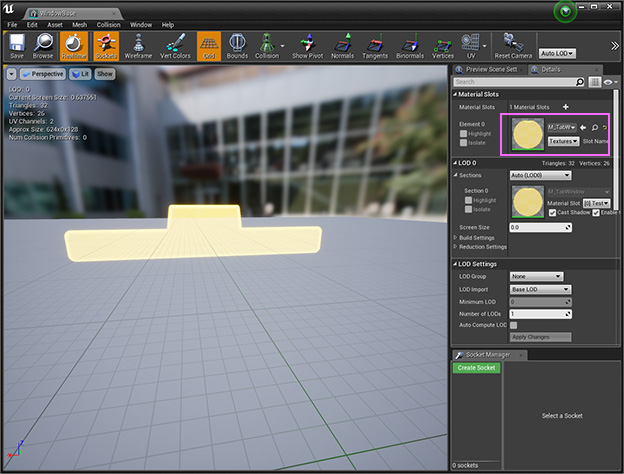Open the File menu
This screenshot has height=474, width=624.
tap(12, 25)
